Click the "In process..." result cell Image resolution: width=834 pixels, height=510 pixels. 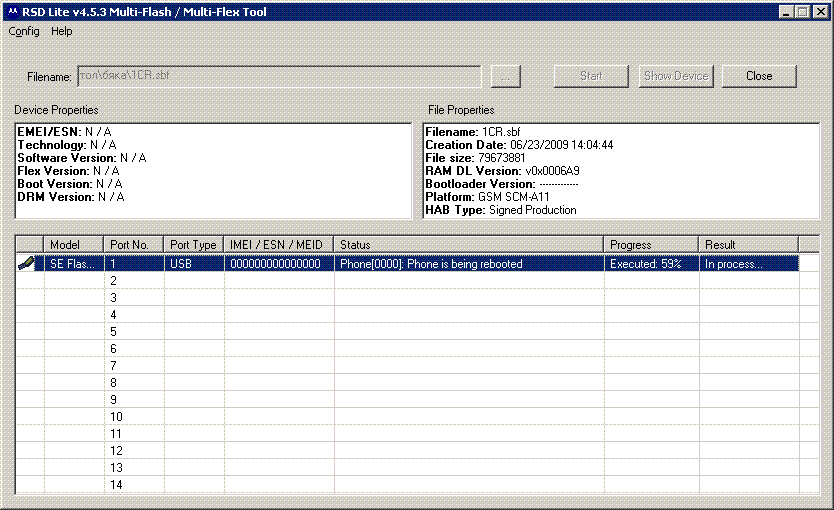coord(749,264)
